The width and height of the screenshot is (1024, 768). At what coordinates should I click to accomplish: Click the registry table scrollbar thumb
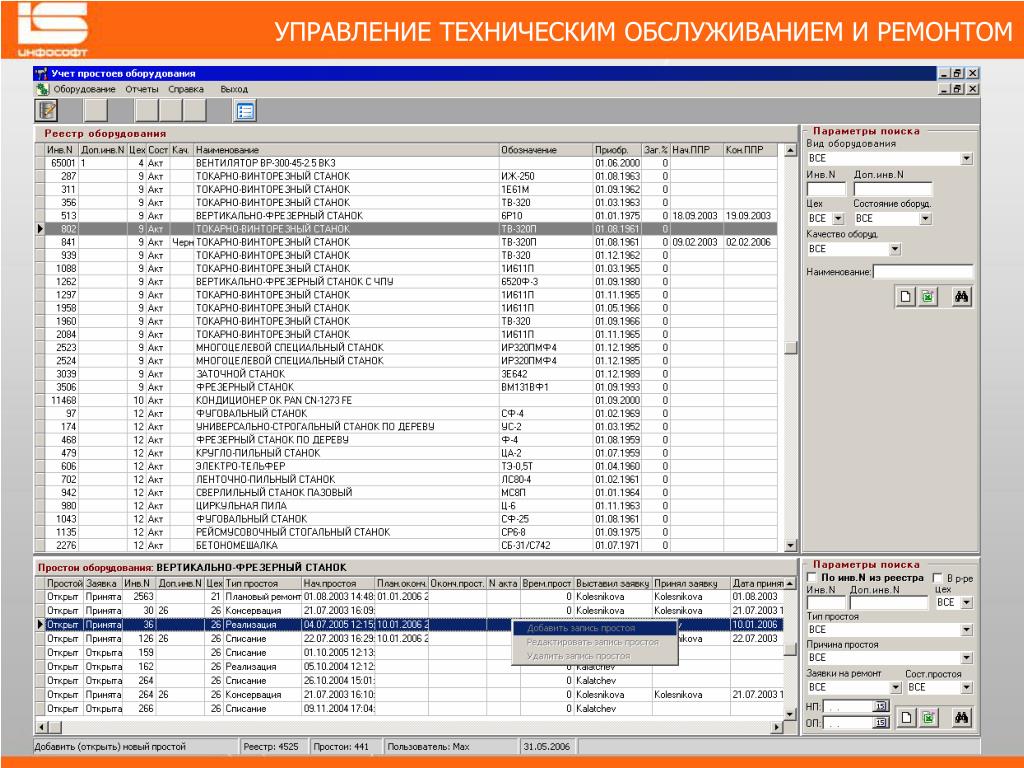pyautogui.click(x=791, y=347)
